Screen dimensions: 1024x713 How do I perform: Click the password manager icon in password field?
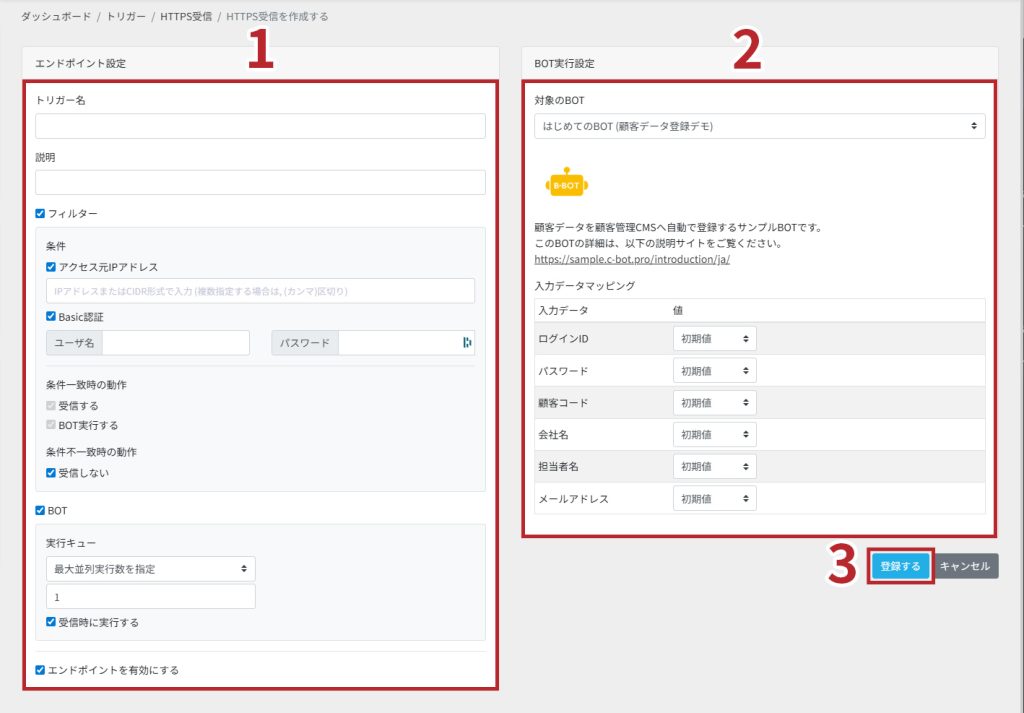click(467, 343)
